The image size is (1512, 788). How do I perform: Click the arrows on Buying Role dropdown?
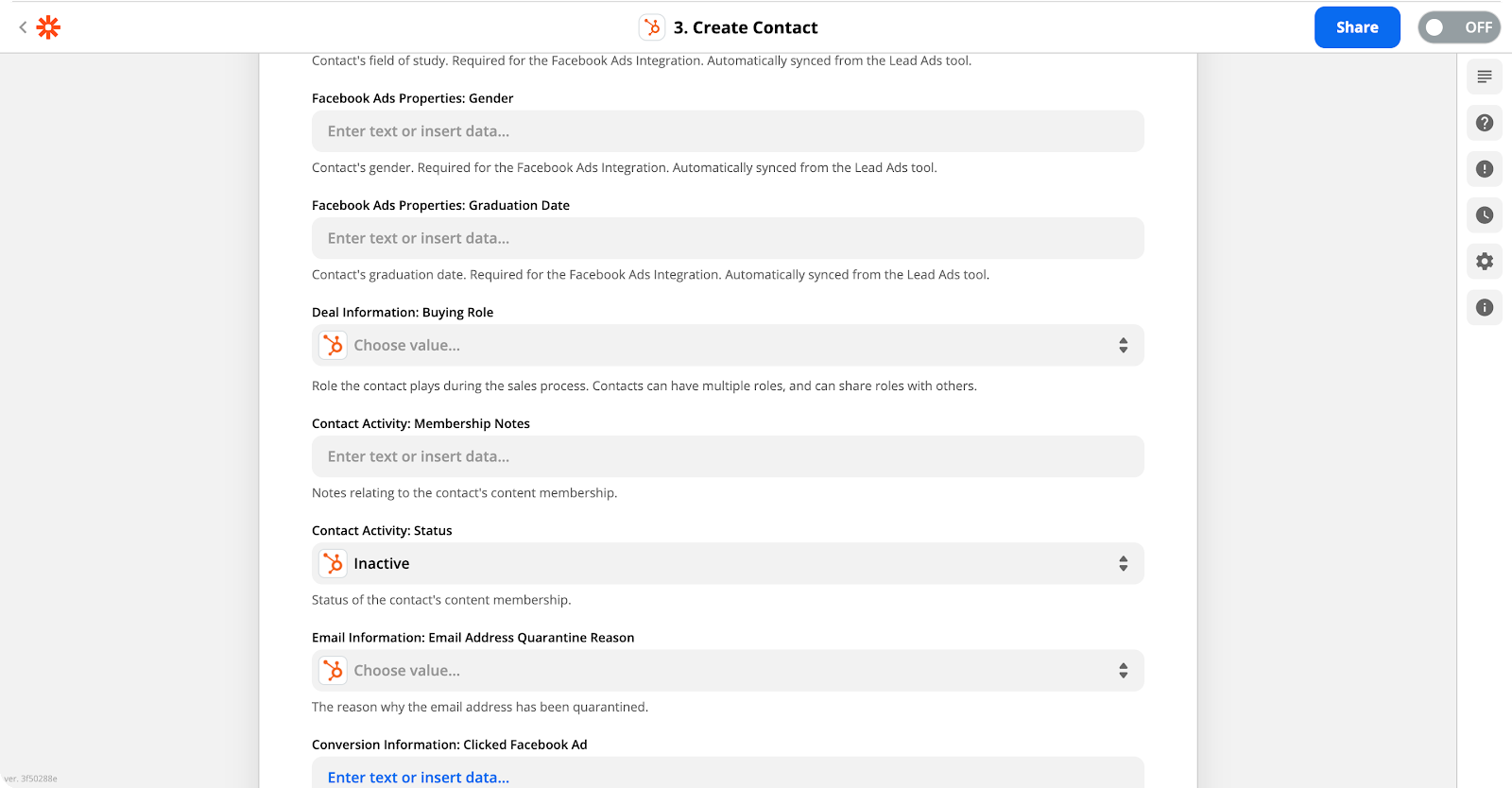coord(1123,346)
